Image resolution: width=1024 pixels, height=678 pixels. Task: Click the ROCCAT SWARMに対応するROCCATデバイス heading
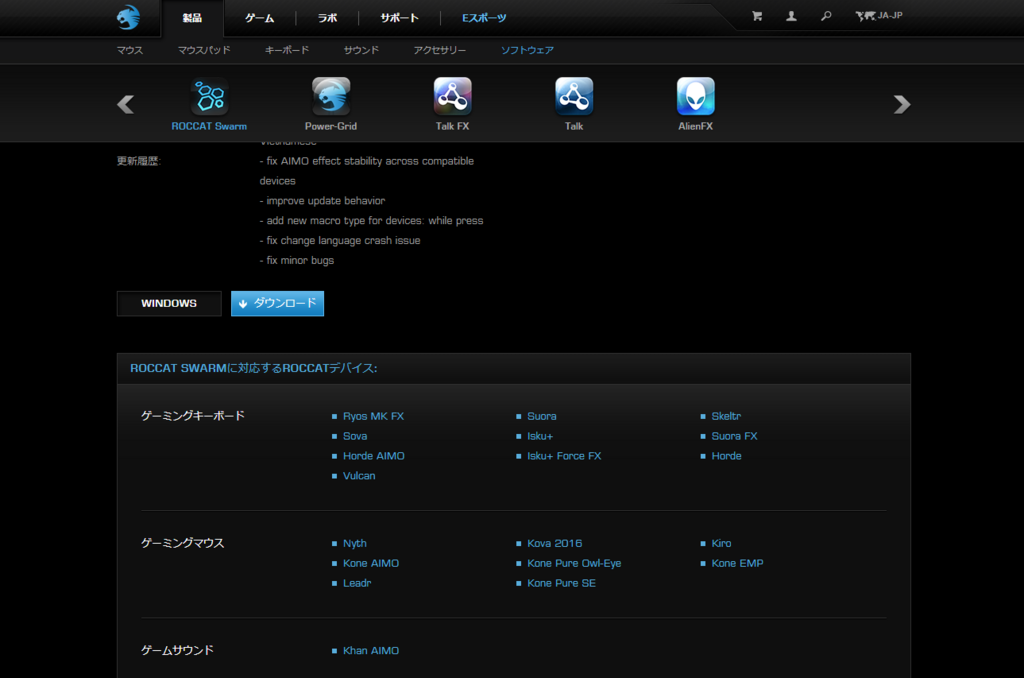[253, 368]
